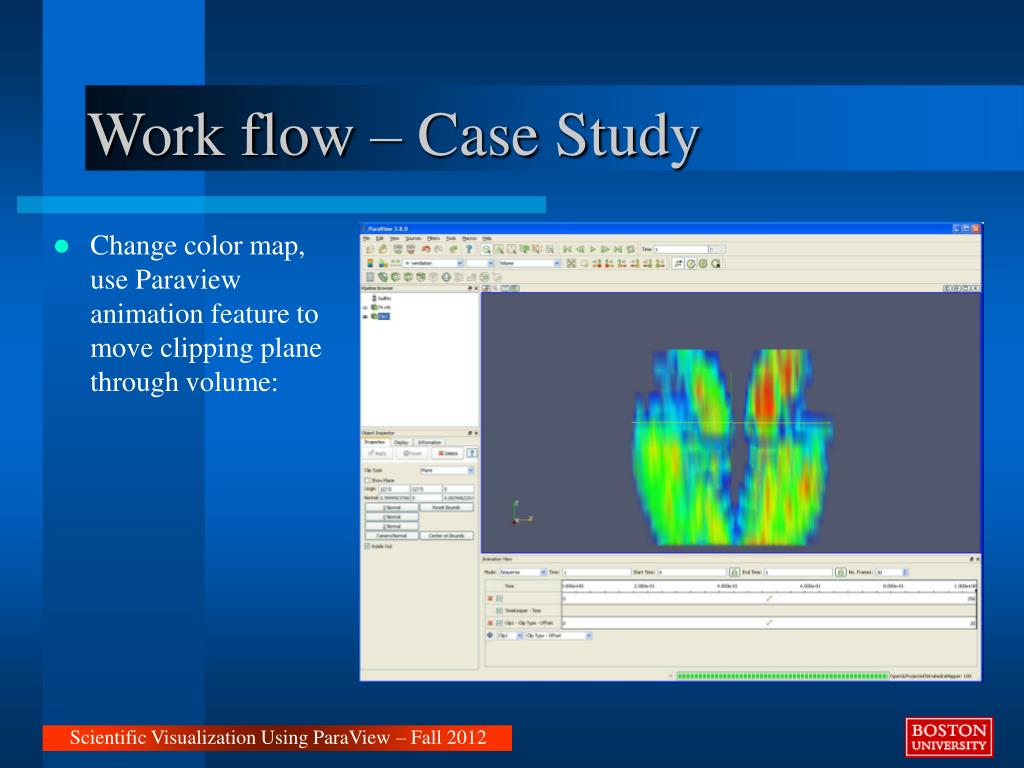Switch to the Information tab

(x=430, y=442)
